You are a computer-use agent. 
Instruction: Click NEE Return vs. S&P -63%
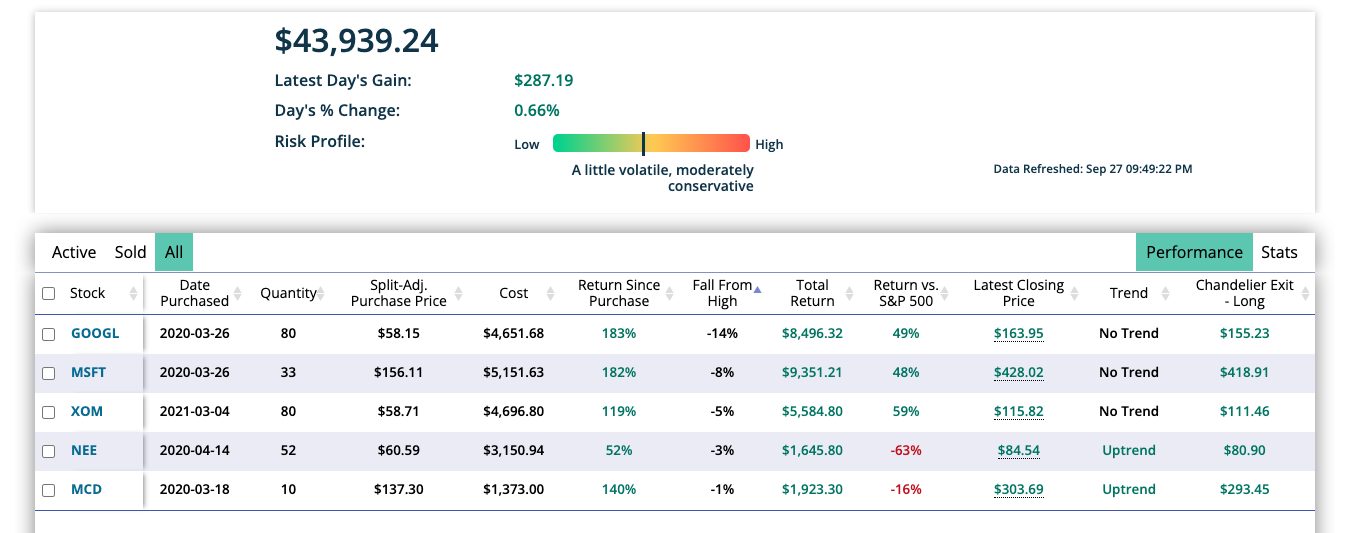[906, 450]
